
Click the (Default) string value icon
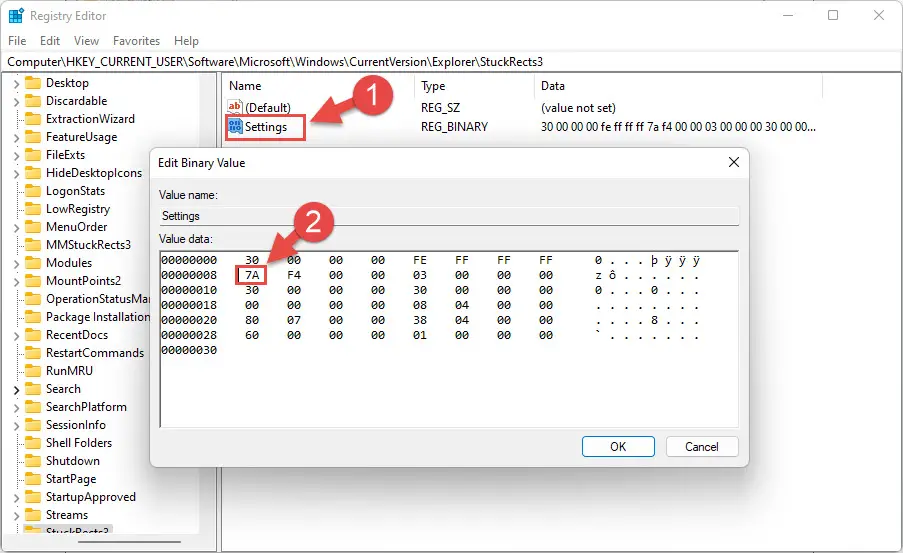point(235,107)
